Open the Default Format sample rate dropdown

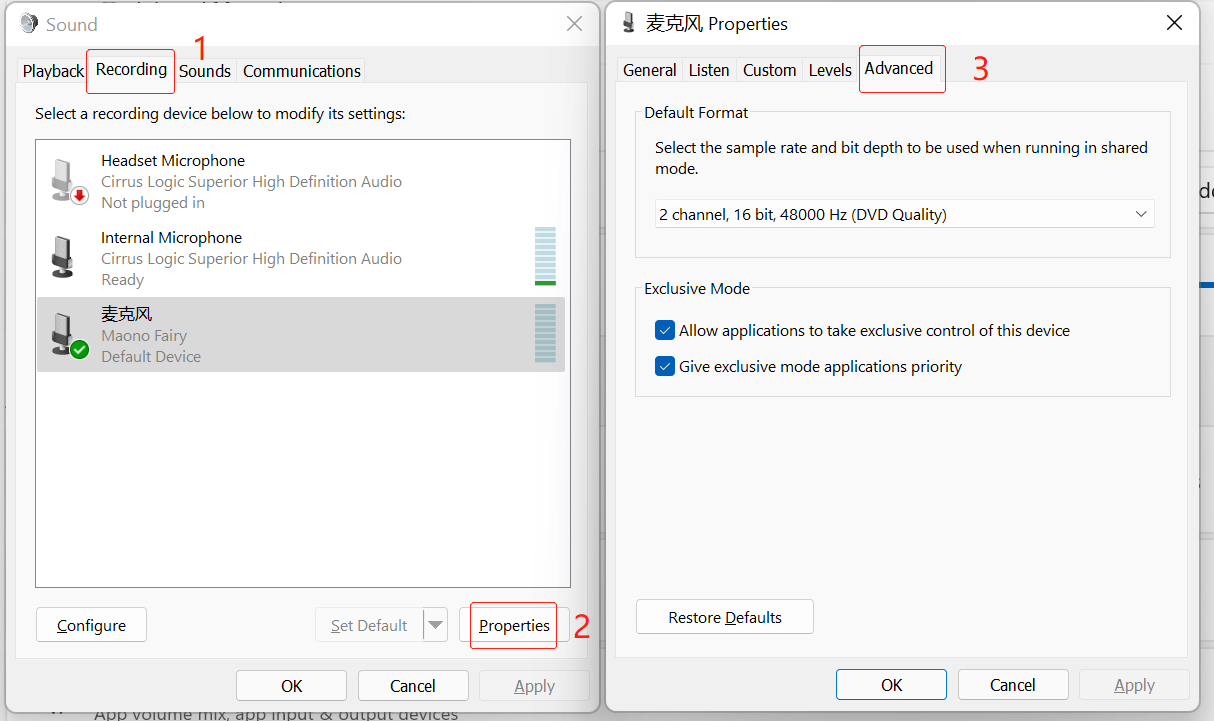pyautogui.click(x=904, y=214)
